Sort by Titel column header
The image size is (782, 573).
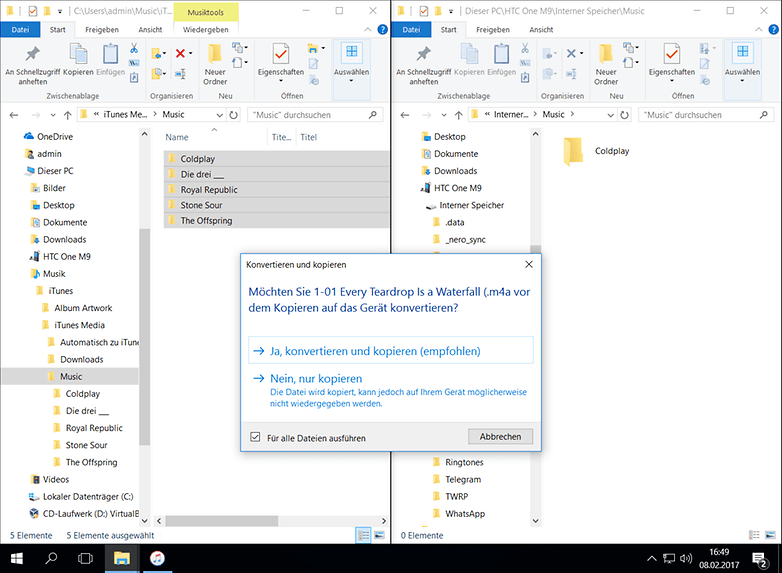308,137
